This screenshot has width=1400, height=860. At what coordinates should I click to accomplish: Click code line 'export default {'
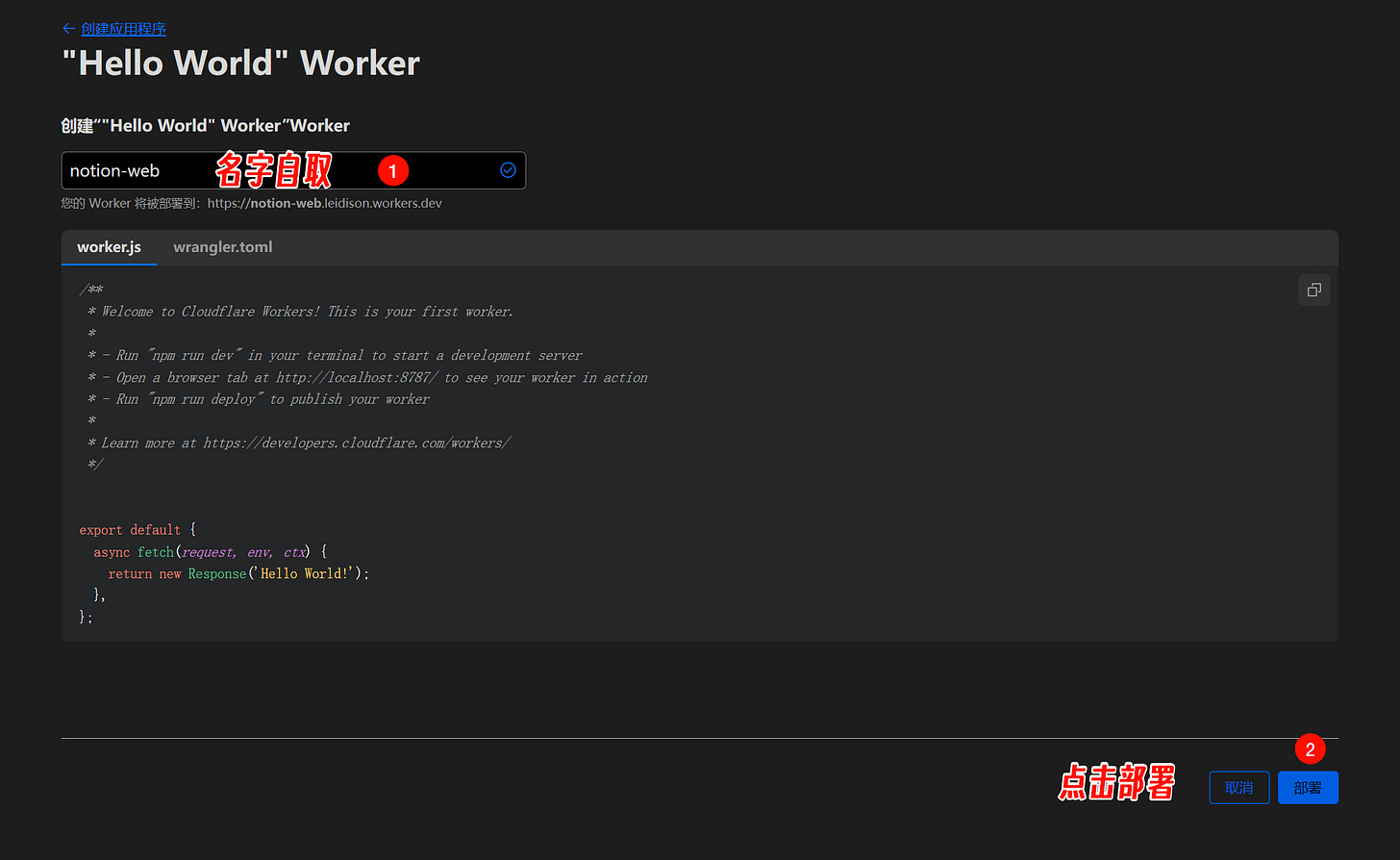[x=137, y=530]
